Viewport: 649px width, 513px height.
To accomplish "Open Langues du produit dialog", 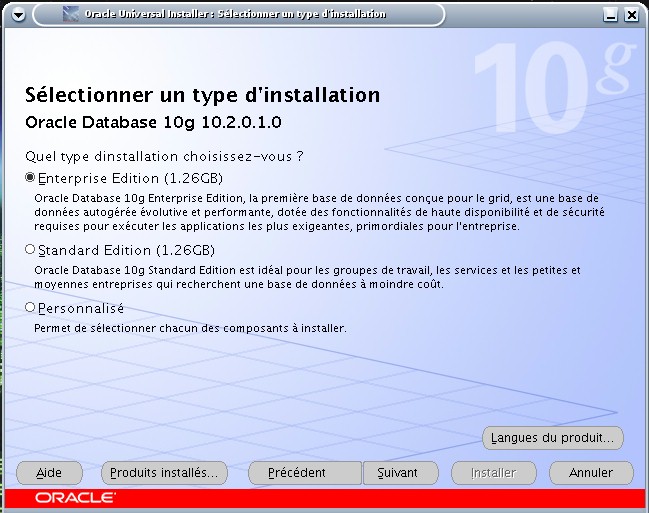I will pyautogui.click(x=553, y=438).
